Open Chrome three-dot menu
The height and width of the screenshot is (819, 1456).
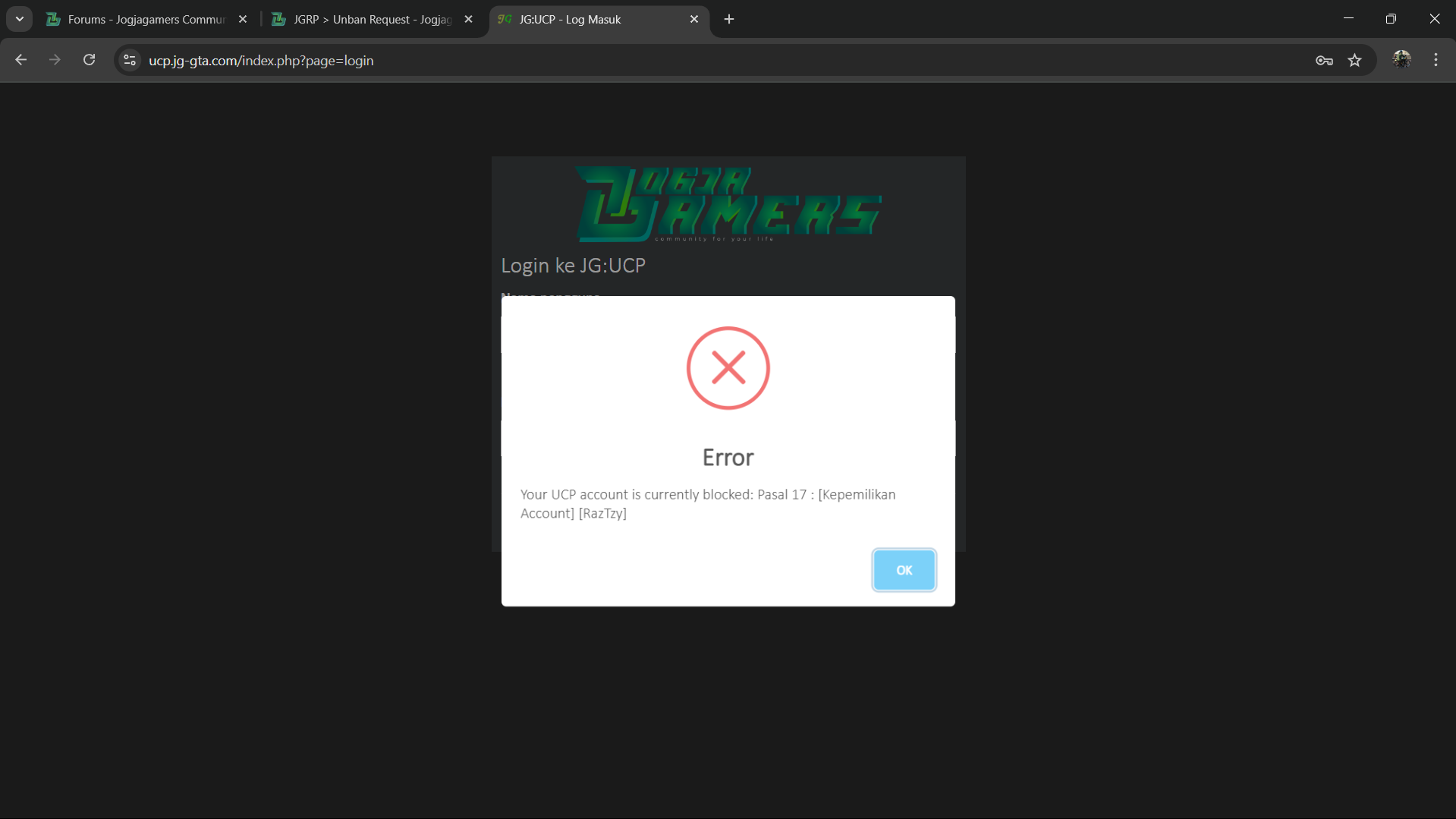pos(1436,60)
